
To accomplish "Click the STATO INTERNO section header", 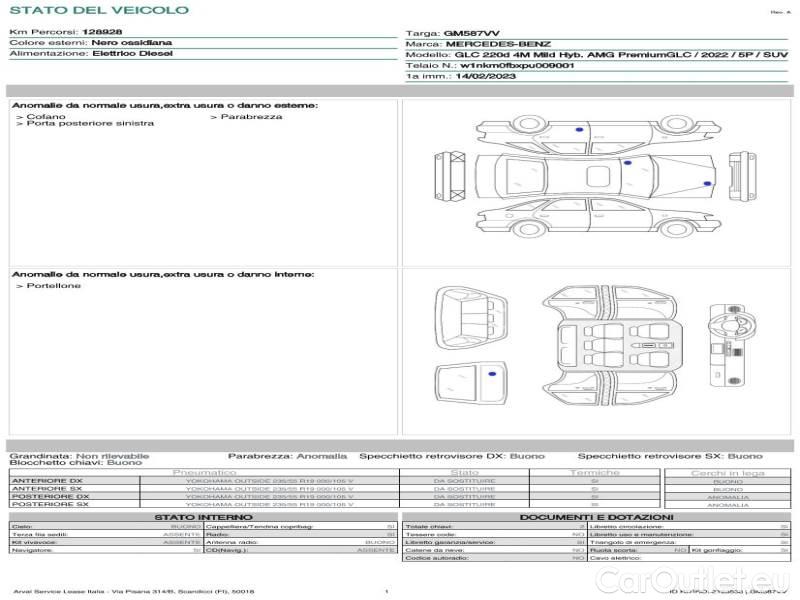I will click(197, 517).
